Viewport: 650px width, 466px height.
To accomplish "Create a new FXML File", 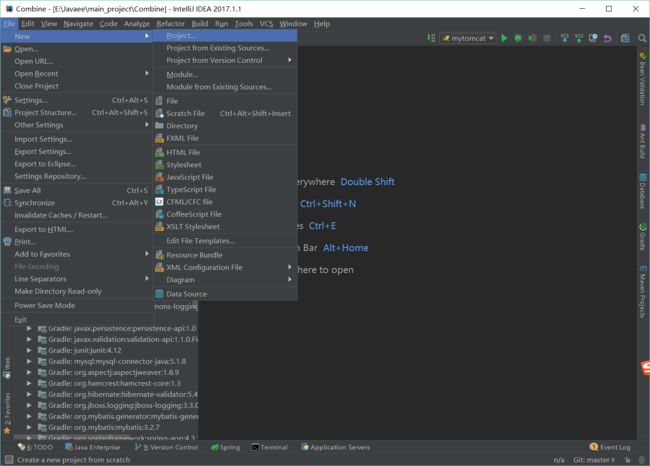I will (225, 138).
